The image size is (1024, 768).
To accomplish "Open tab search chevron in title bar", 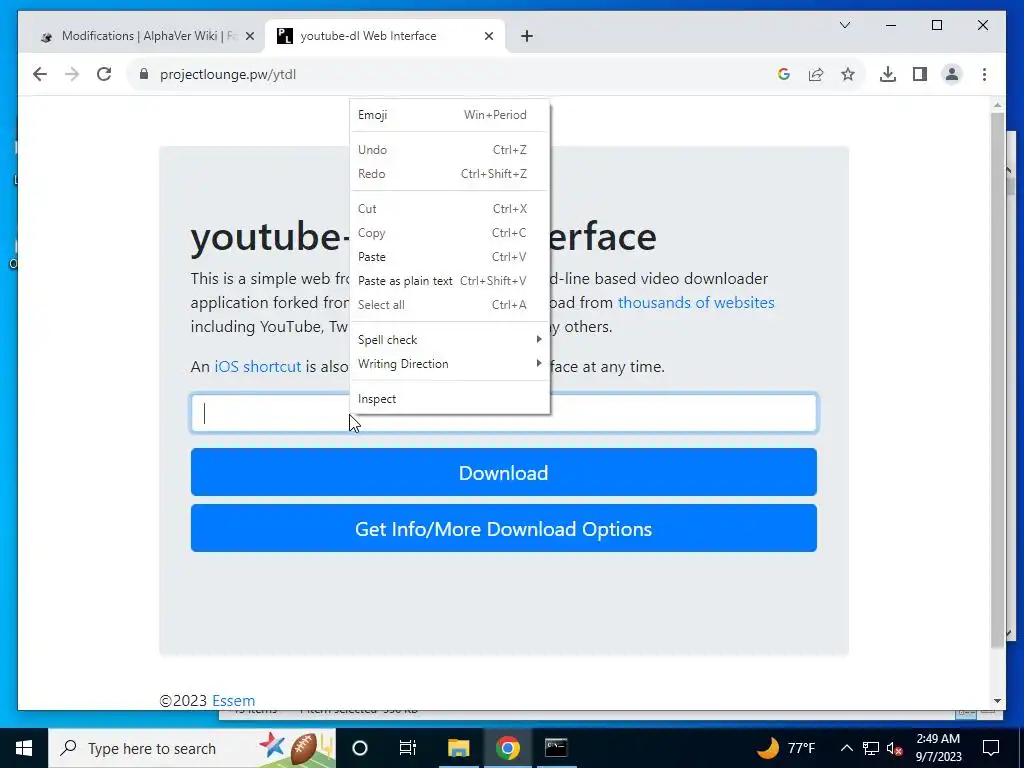I will [844, 25].
